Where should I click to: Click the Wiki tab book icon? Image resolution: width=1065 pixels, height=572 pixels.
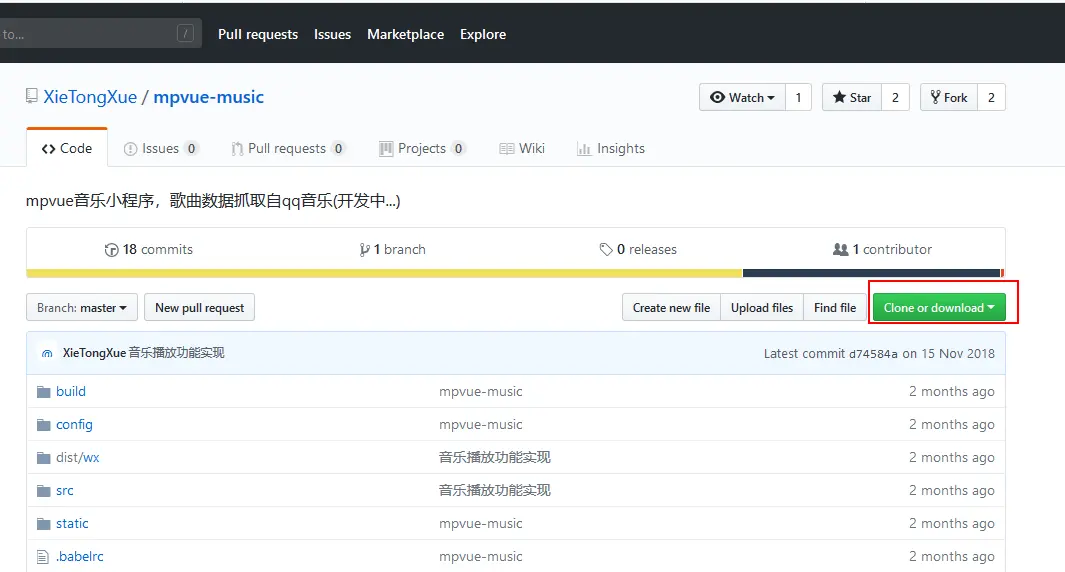pyautogui.click(x=507, y=149)
